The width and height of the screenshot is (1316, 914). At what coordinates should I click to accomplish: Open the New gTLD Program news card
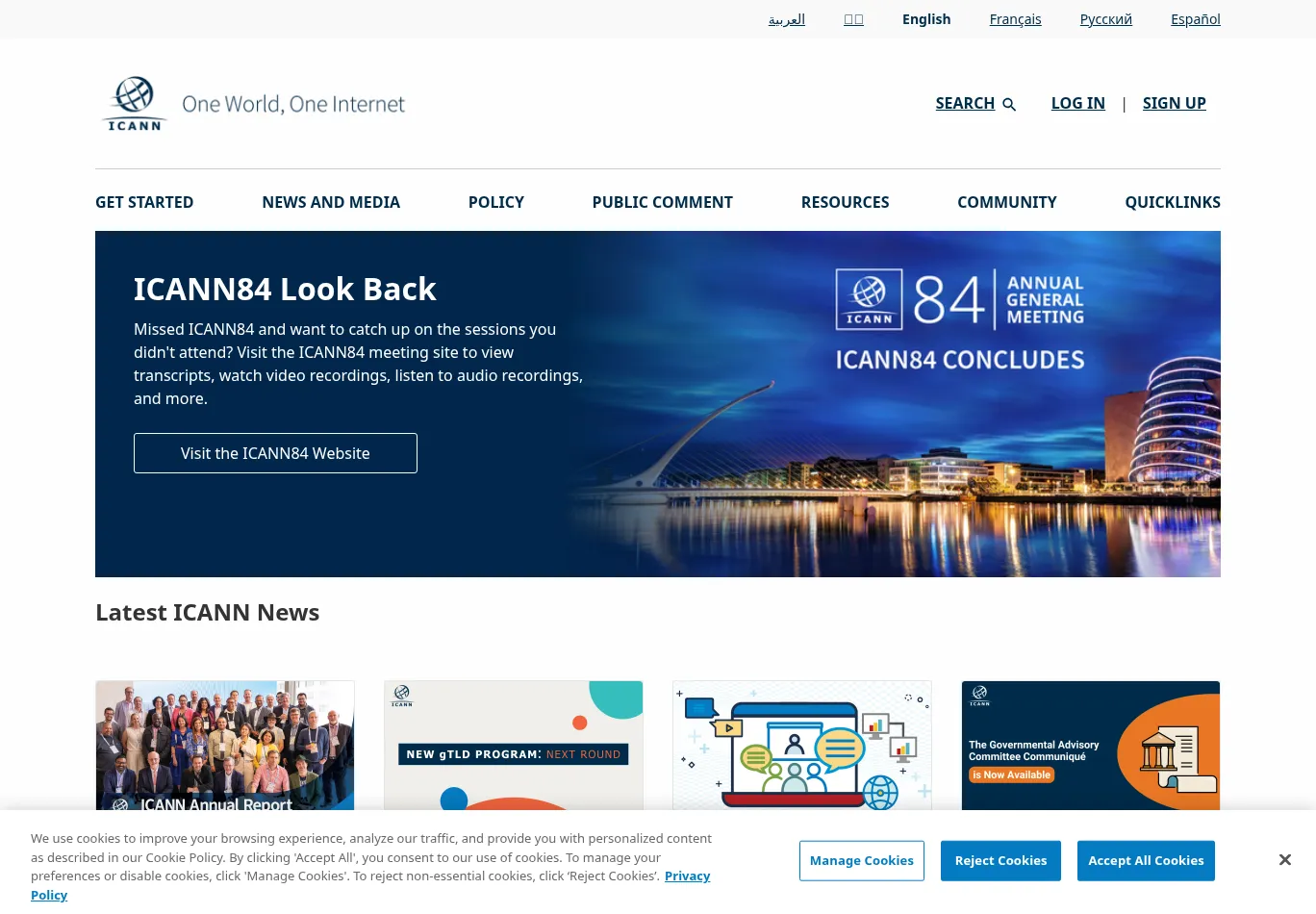click(513, 746)
